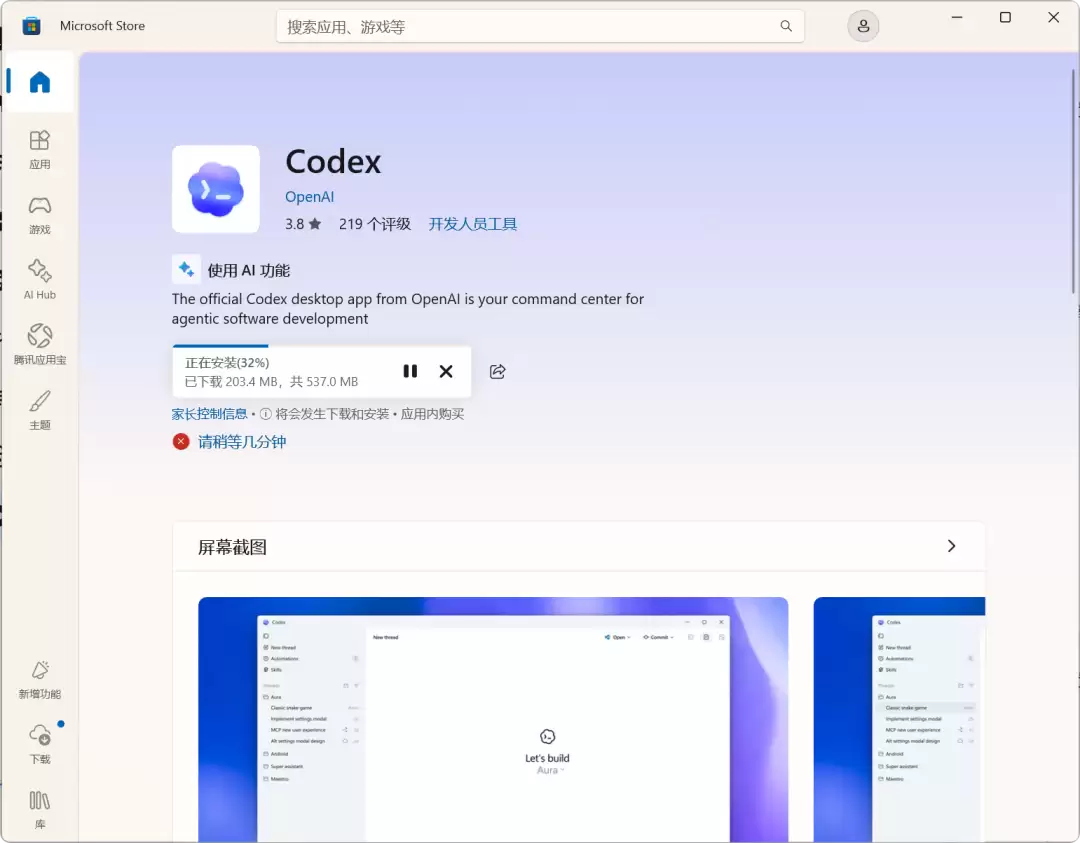Click the search magnifier icon

(x=786, y=26)
